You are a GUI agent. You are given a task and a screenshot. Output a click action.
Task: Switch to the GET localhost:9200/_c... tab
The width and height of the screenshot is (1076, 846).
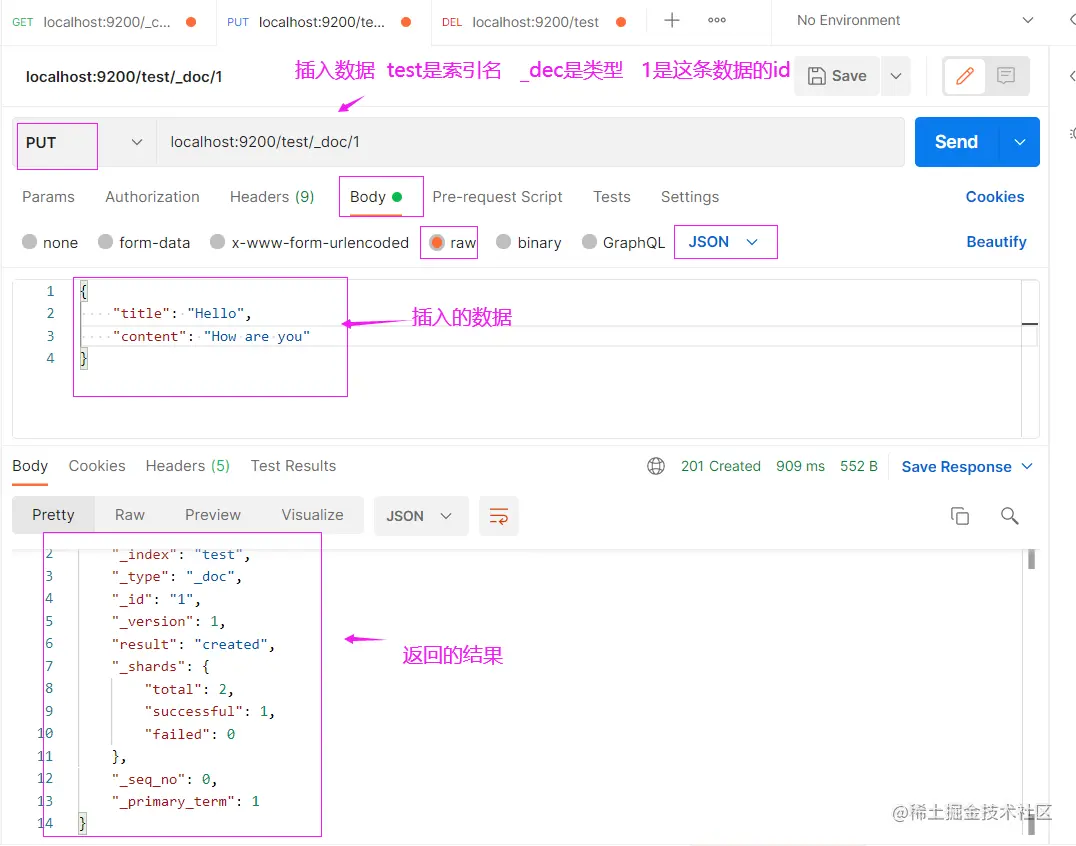coord(106,22)
